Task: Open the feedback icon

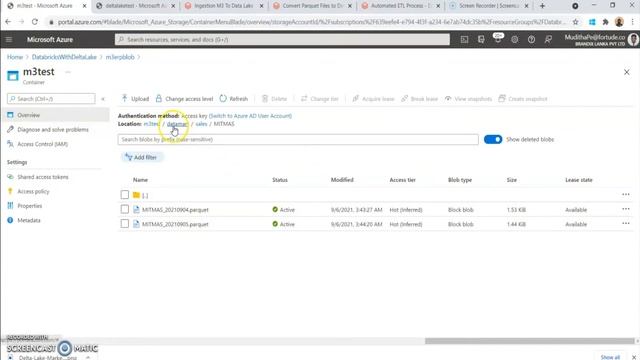Action: pyautogui.click(x=548, y=40)
